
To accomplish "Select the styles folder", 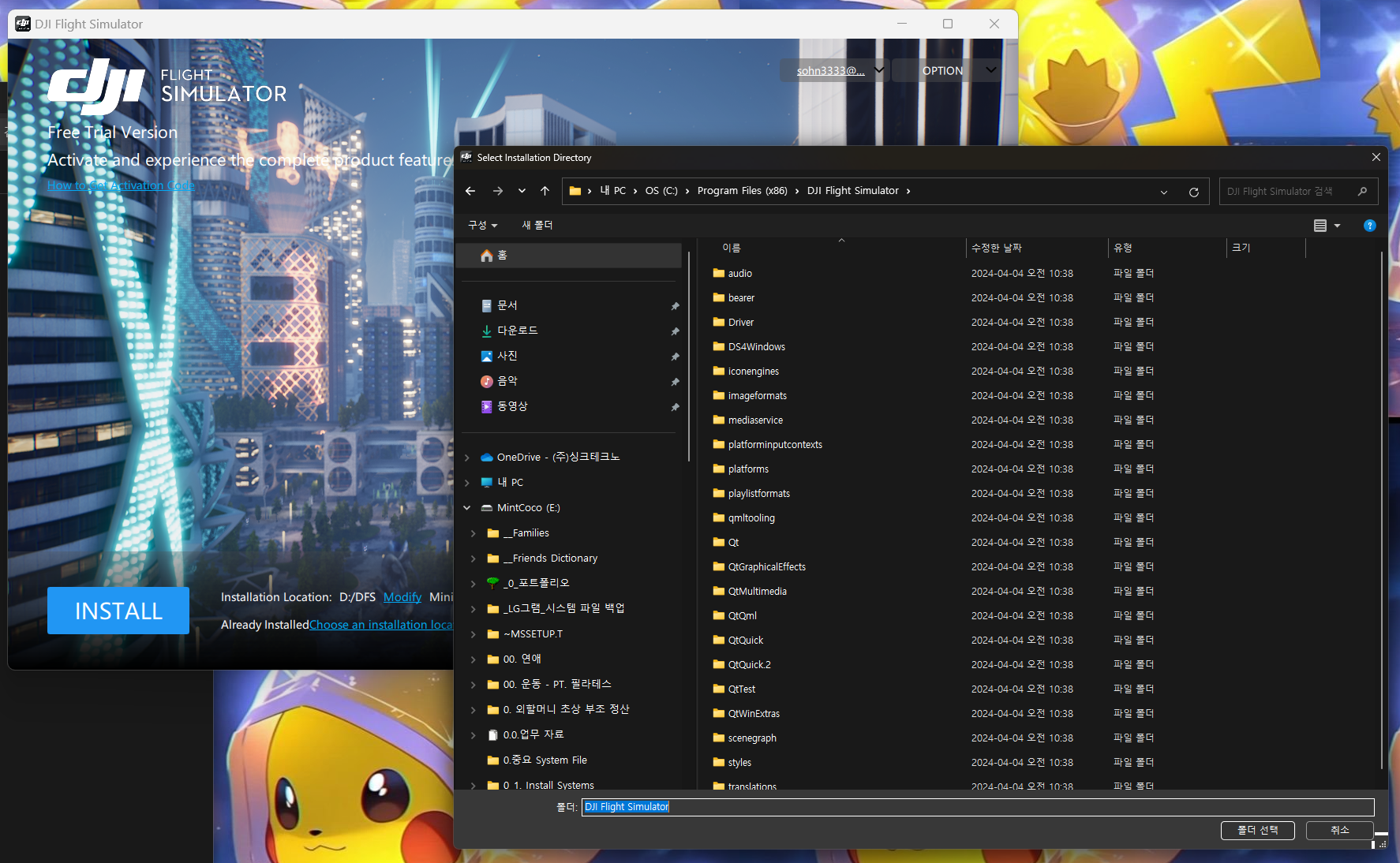I will pos(739,762).
